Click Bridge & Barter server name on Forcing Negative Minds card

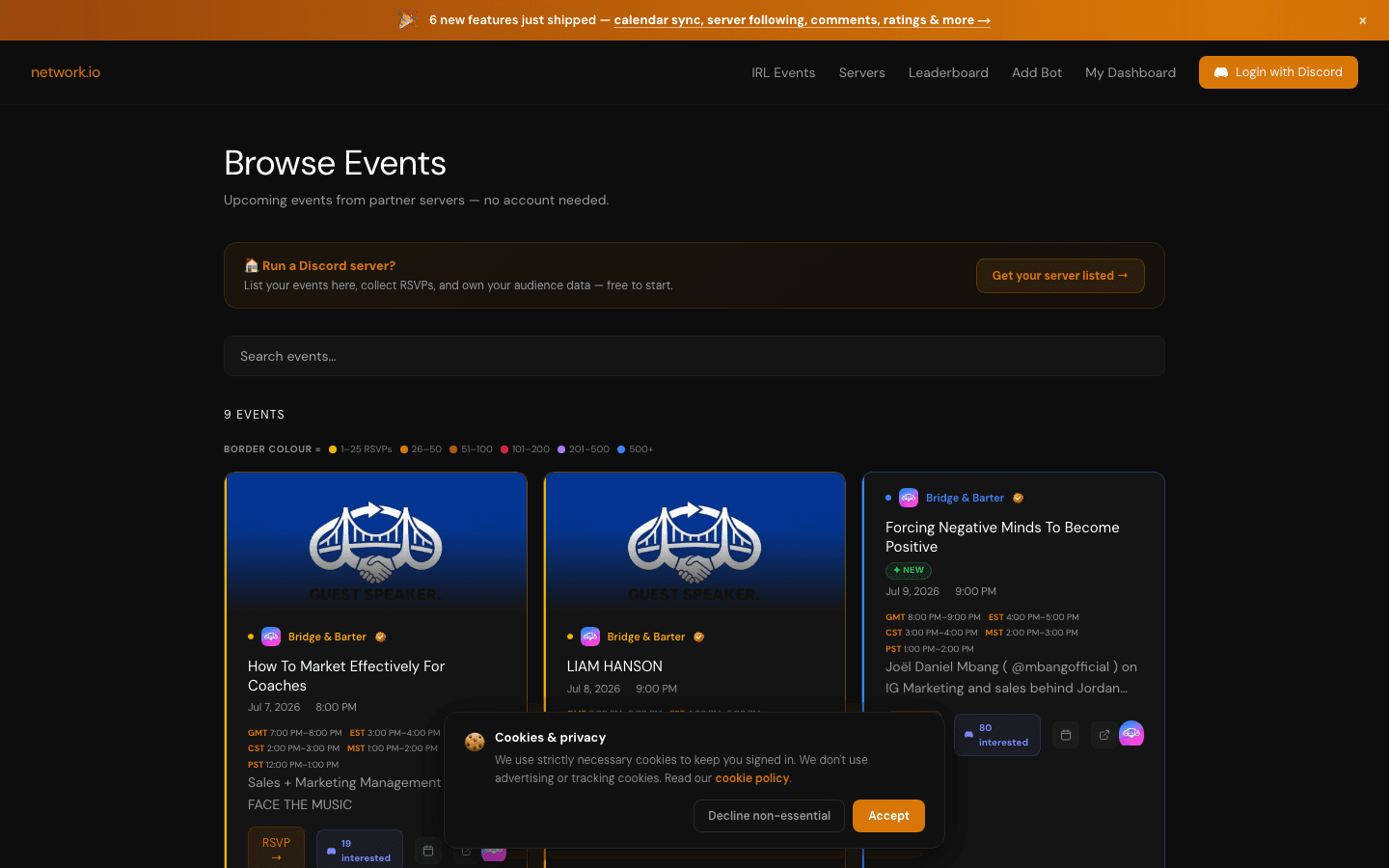965,499
